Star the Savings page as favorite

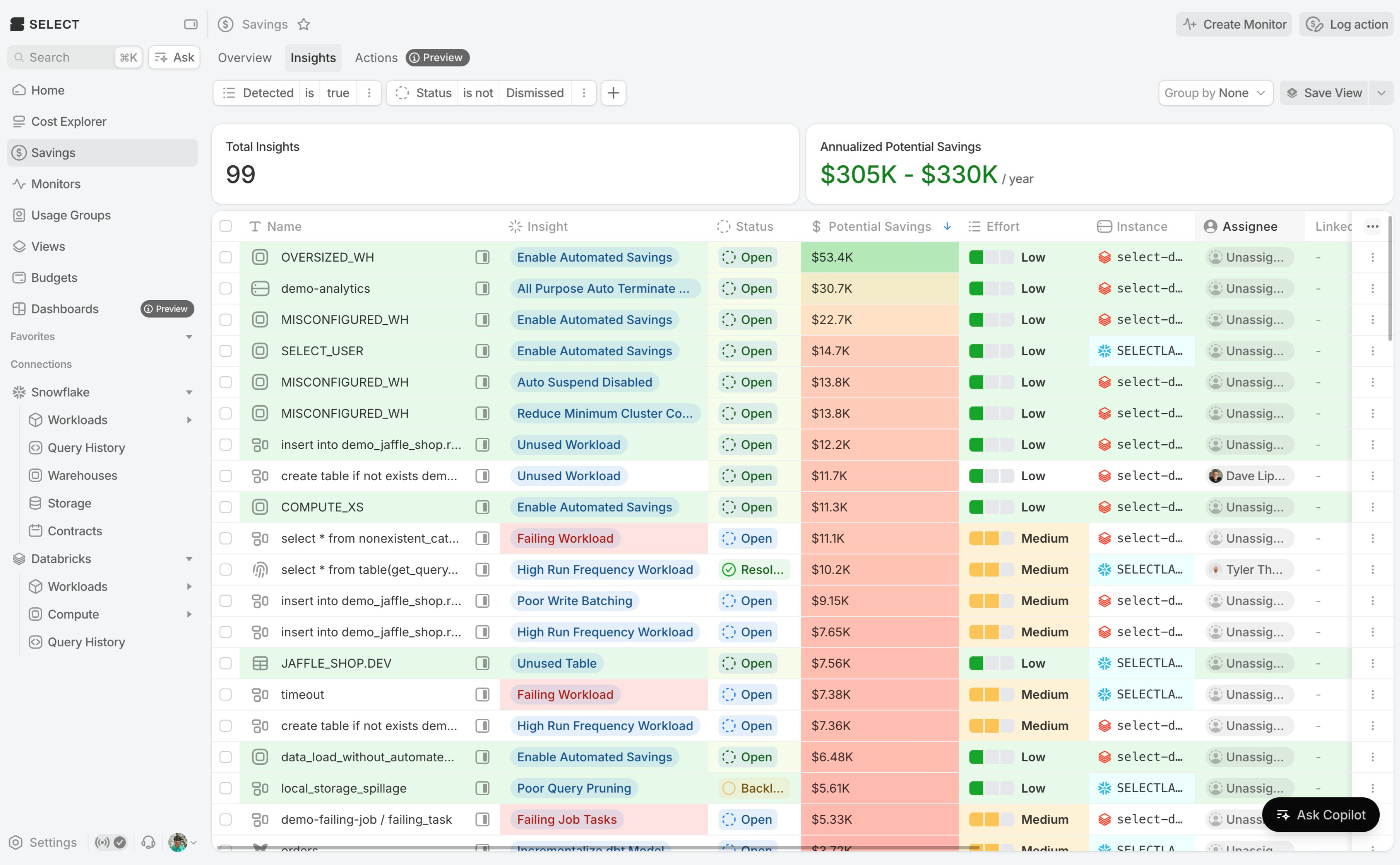click(304, 24)
